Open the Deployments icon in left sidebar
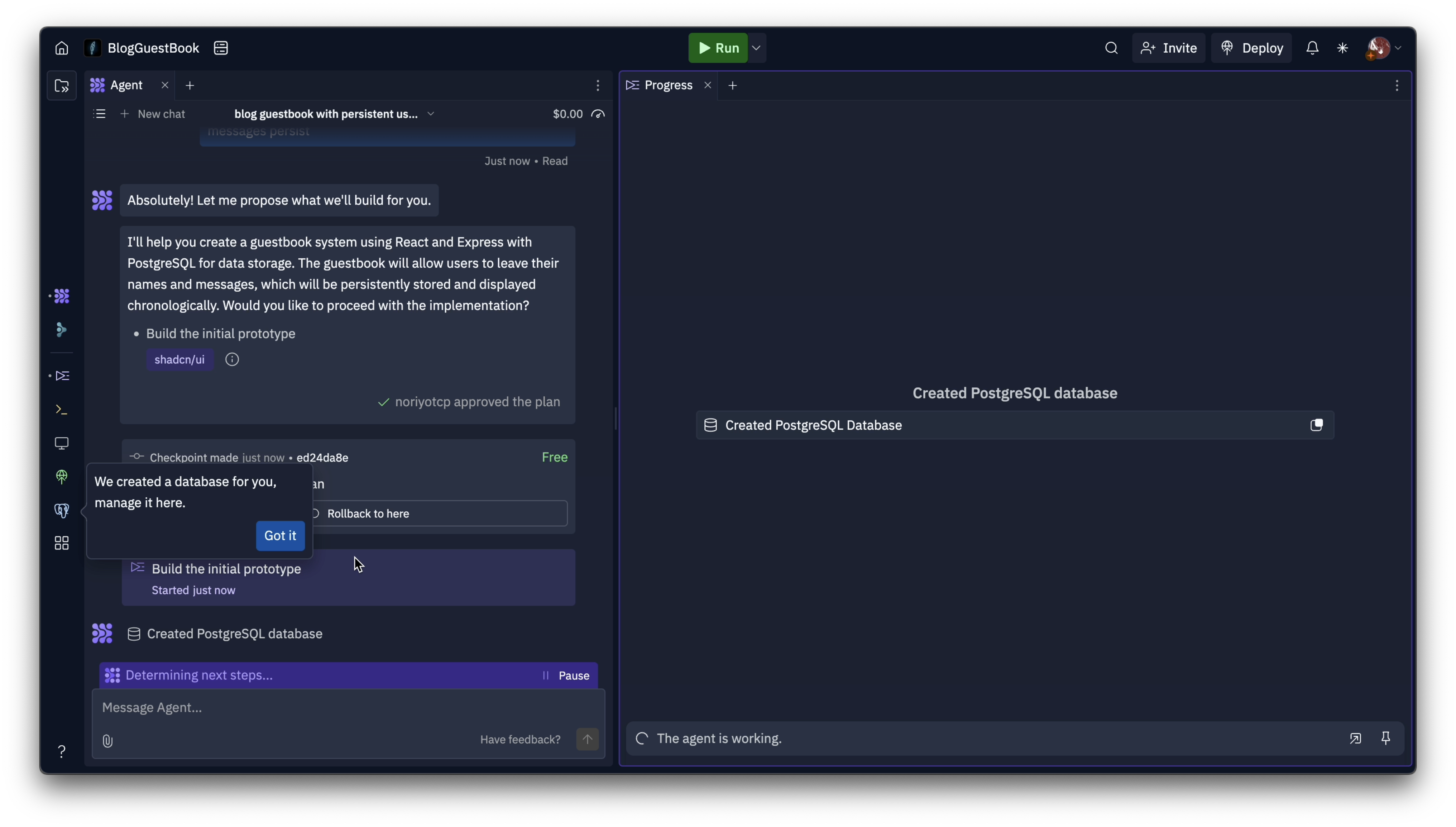This screenshot has height=827, width=1456. pos(61,477)
